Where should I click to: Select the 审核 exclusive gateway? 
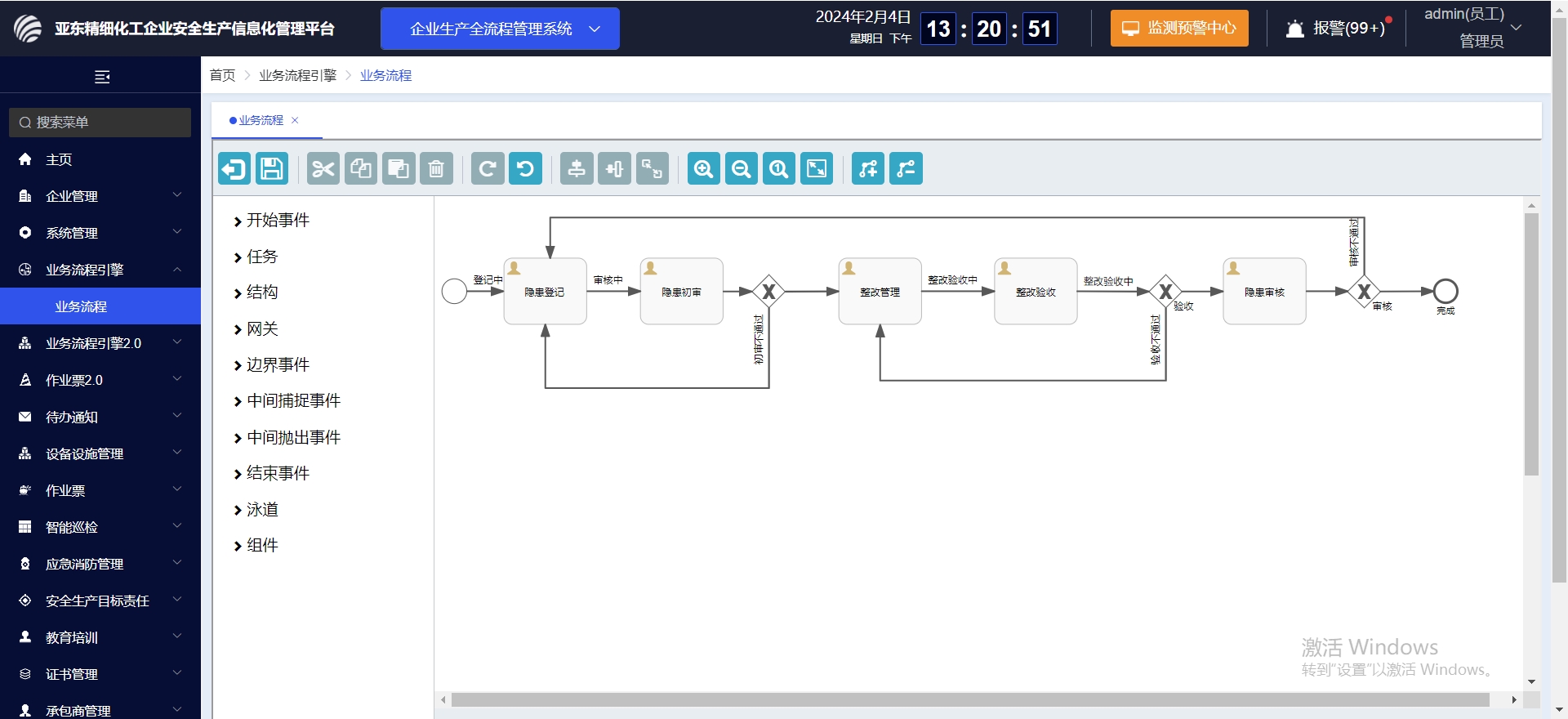1364,292
